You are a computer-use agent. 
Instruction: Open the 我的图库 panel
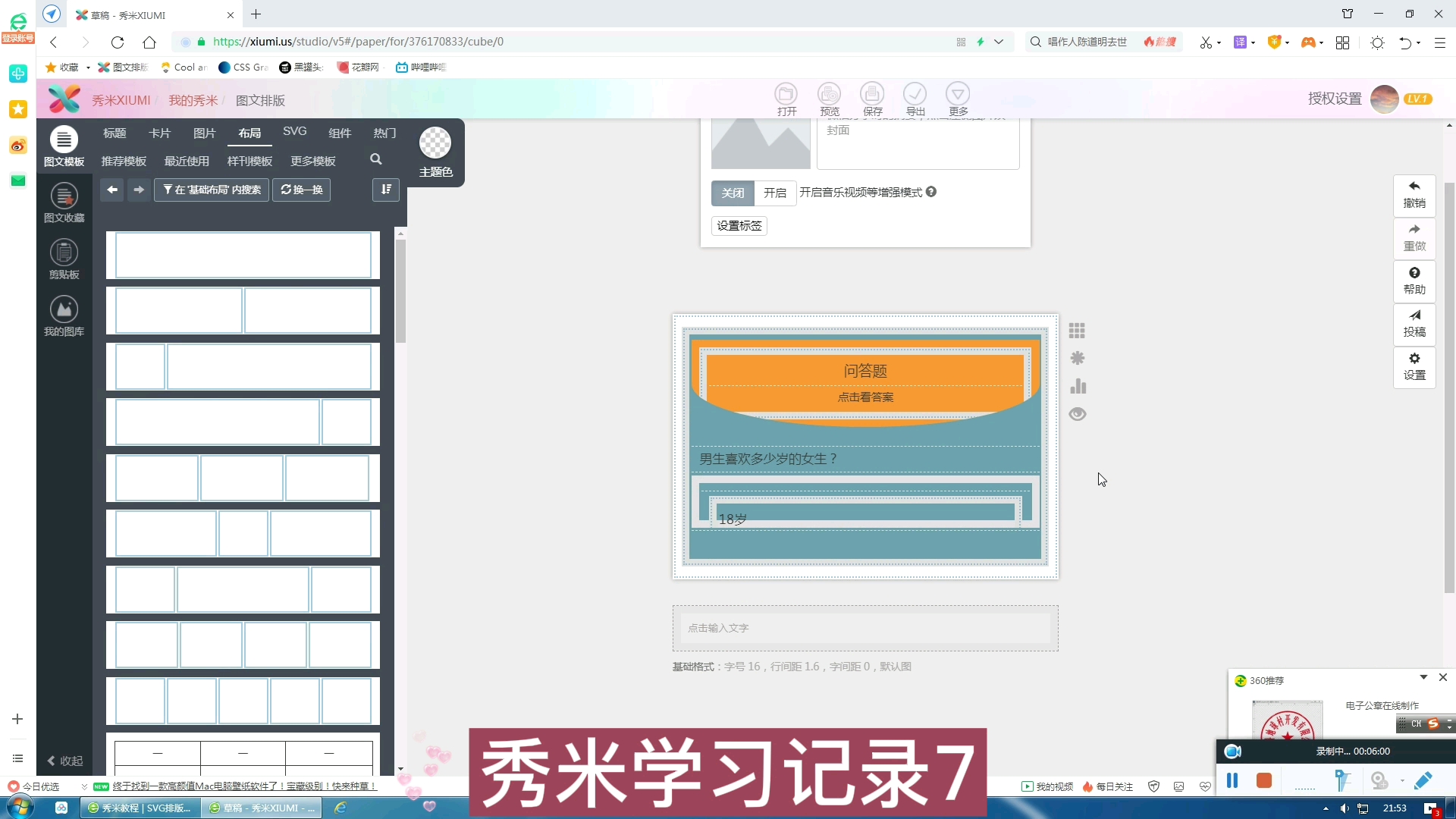pyautogui.click(x=62, y=316)
